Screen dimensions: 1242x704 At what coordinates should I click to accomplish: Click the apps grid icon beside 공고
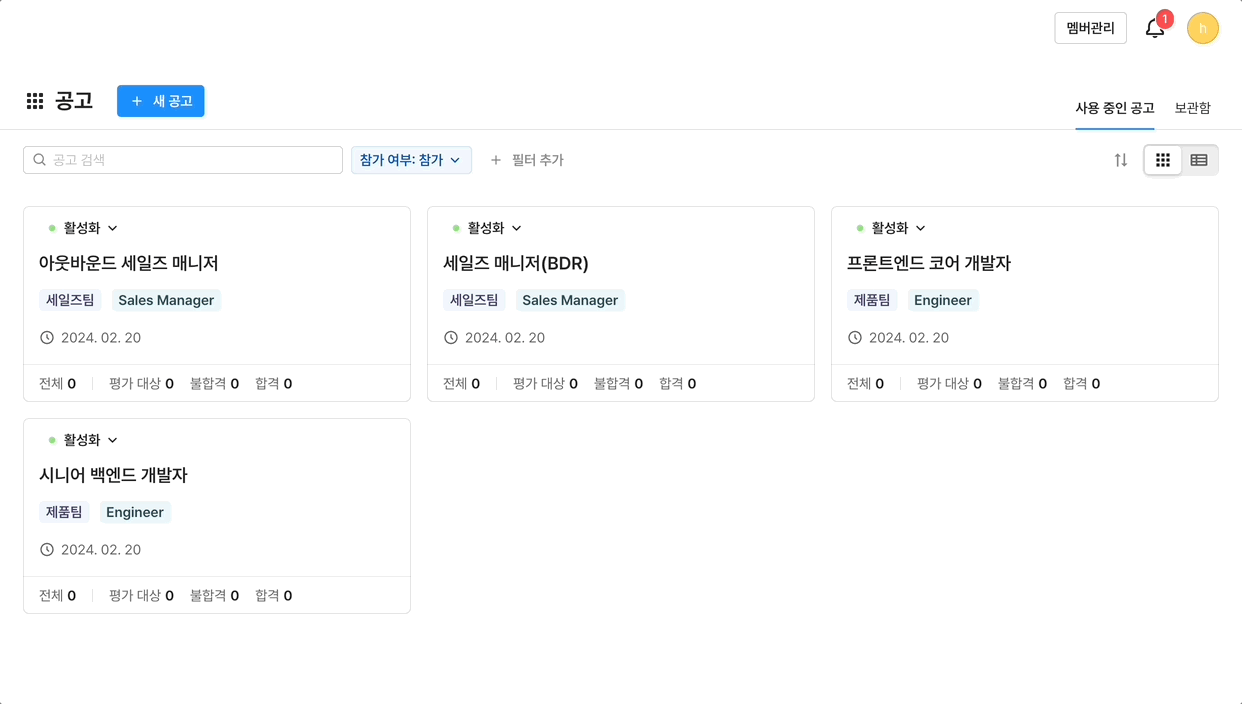pos(35,101)
